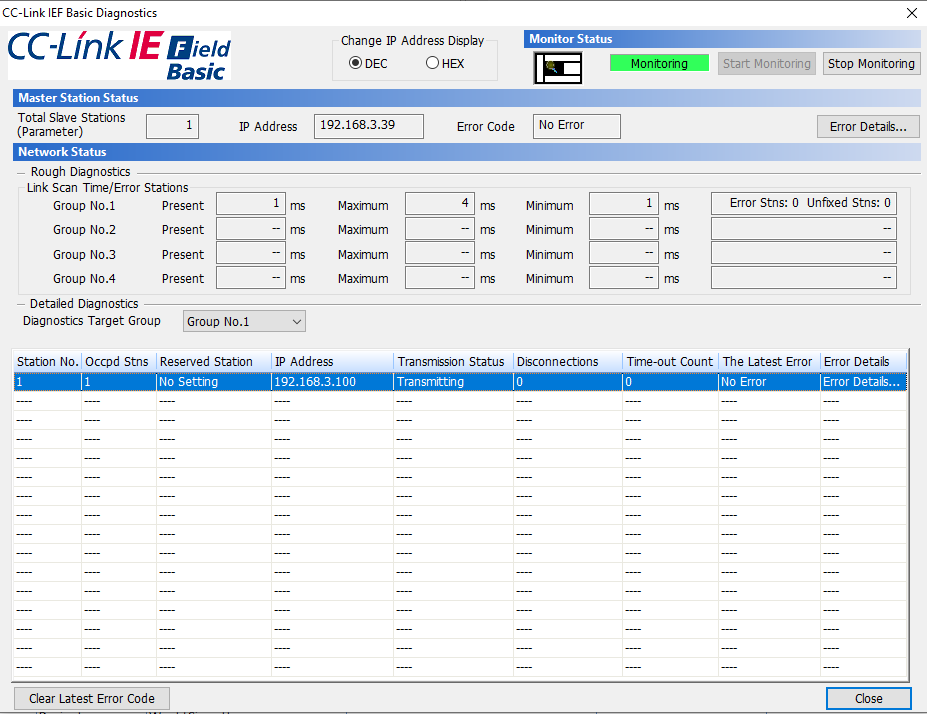Image resolution: width=927 pixels, height=714 pixels.
Task: Click the Master Station Status section header
Action: (466, 98)
